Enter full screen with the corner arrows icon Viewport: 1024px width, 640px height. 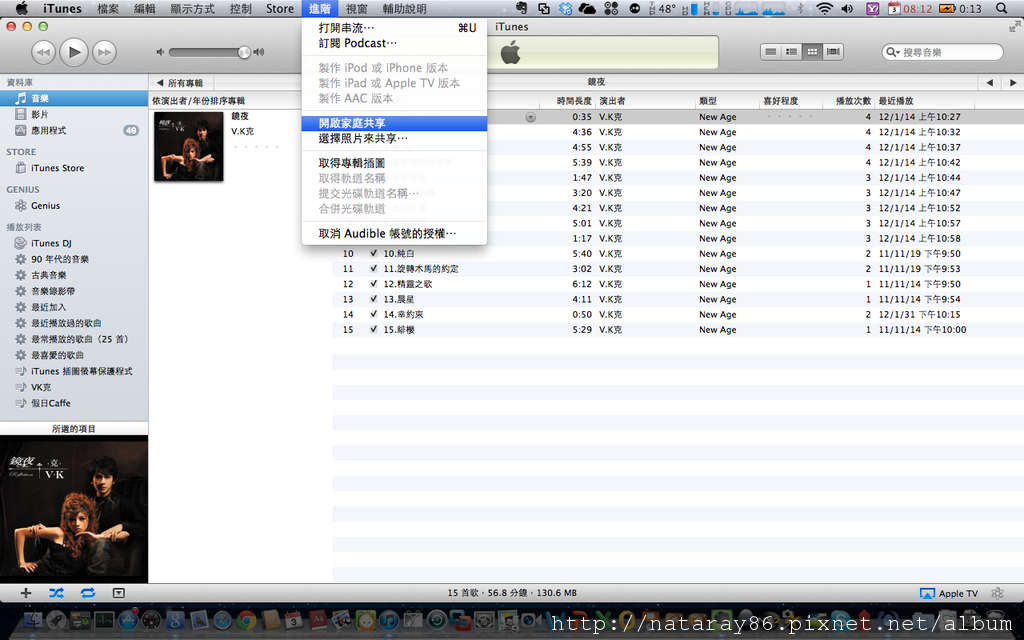pos(1014,27)
